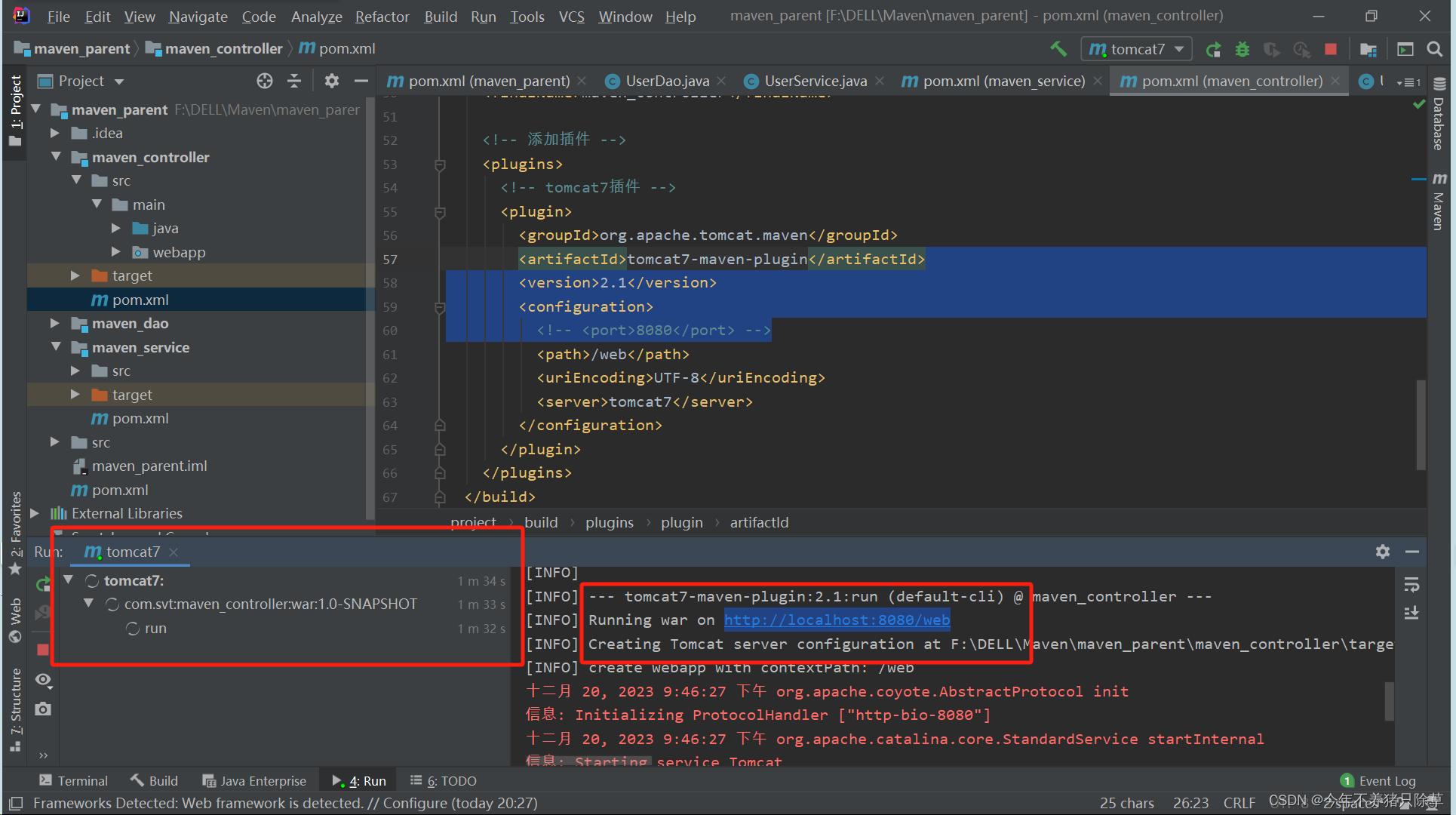The image size is (1456, 815).
Task: Toggle Soft-Wrap in the console
Action: [x=1411, y=585]
